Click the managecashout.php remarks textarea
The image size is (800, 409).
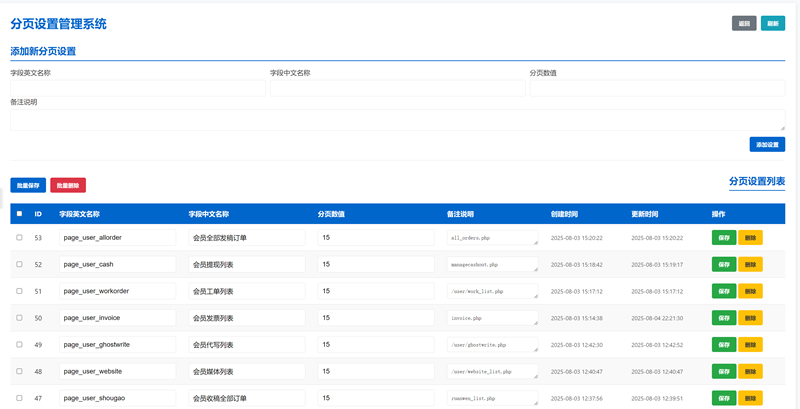(493, 264)
